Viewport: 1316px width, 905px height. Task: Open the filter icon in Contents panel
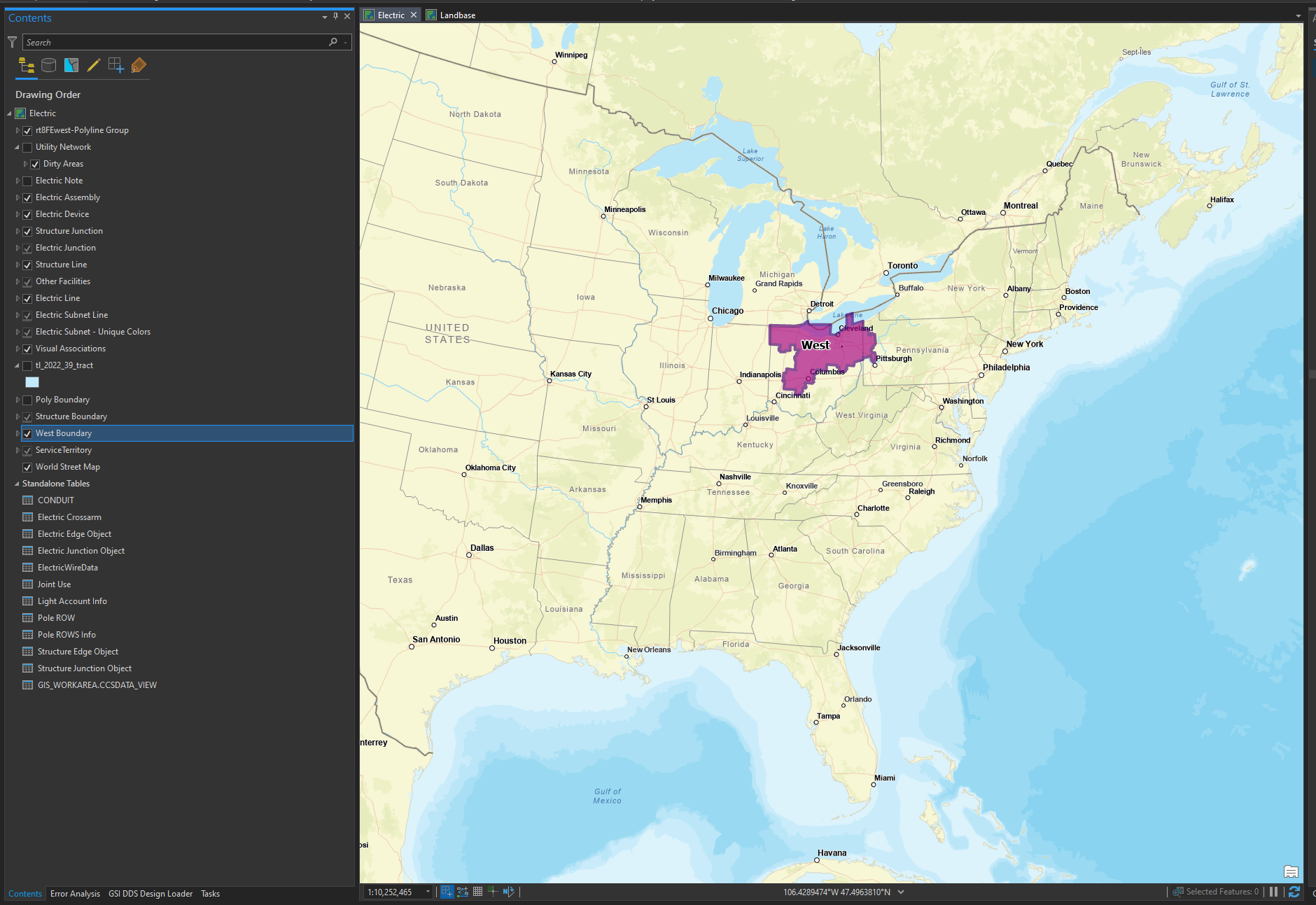tap(11, 42)
